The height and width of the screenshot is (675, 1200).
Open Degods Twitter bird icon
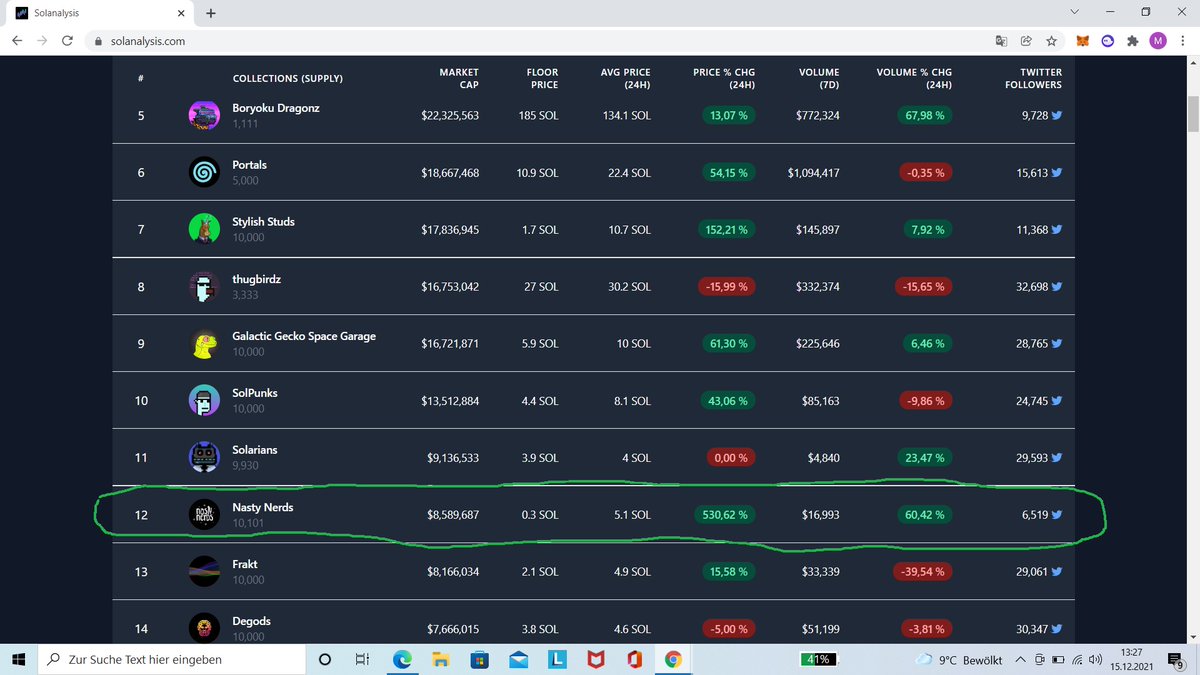coord(1056,629)
